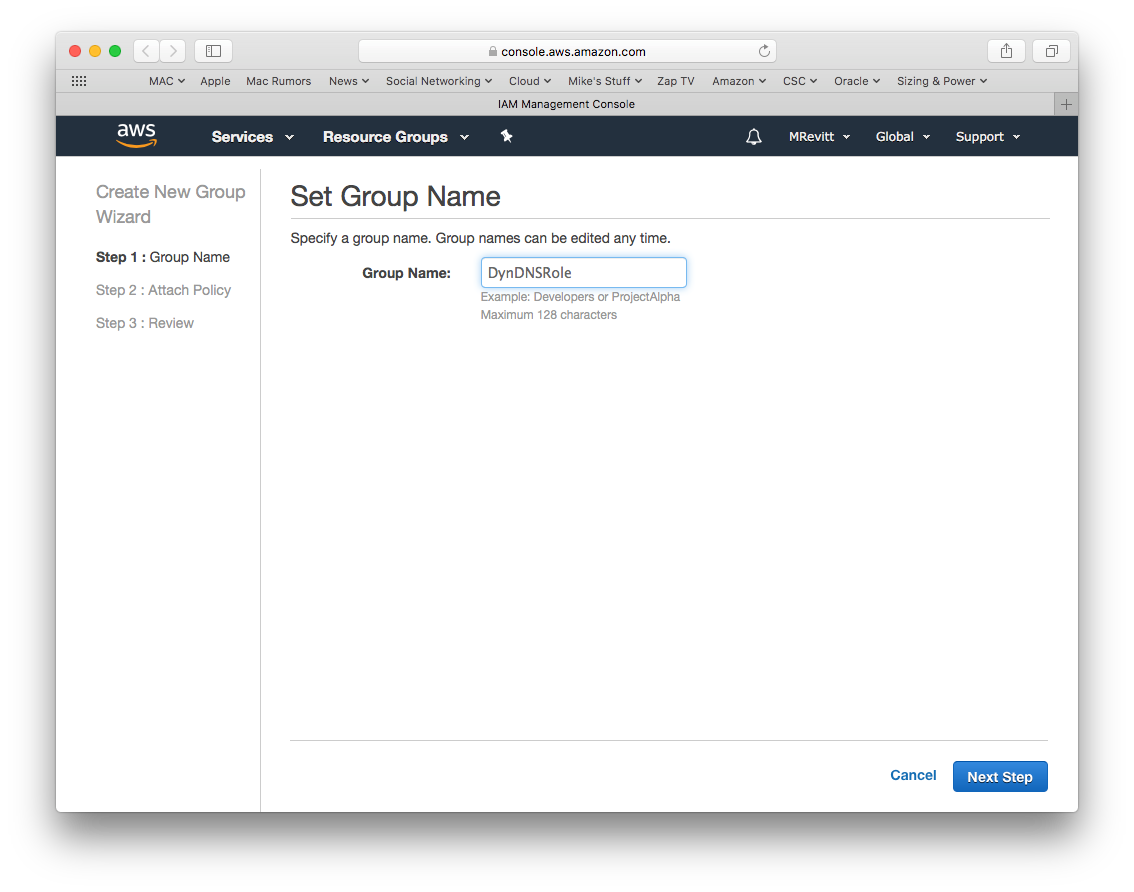Maximize window with green button

coord(115,51)
